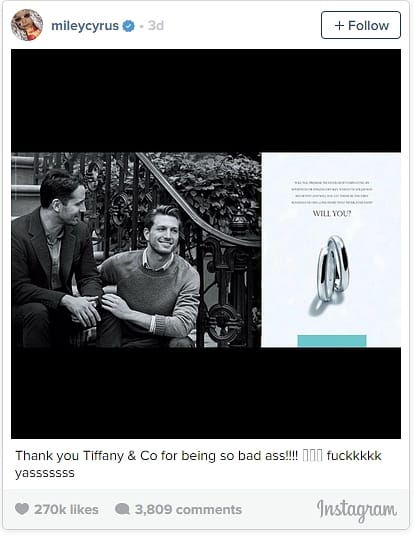The width and height of the screenshot is (414, 541).
Task: Open the 270k likes count
Action: (x=66, y=510)
